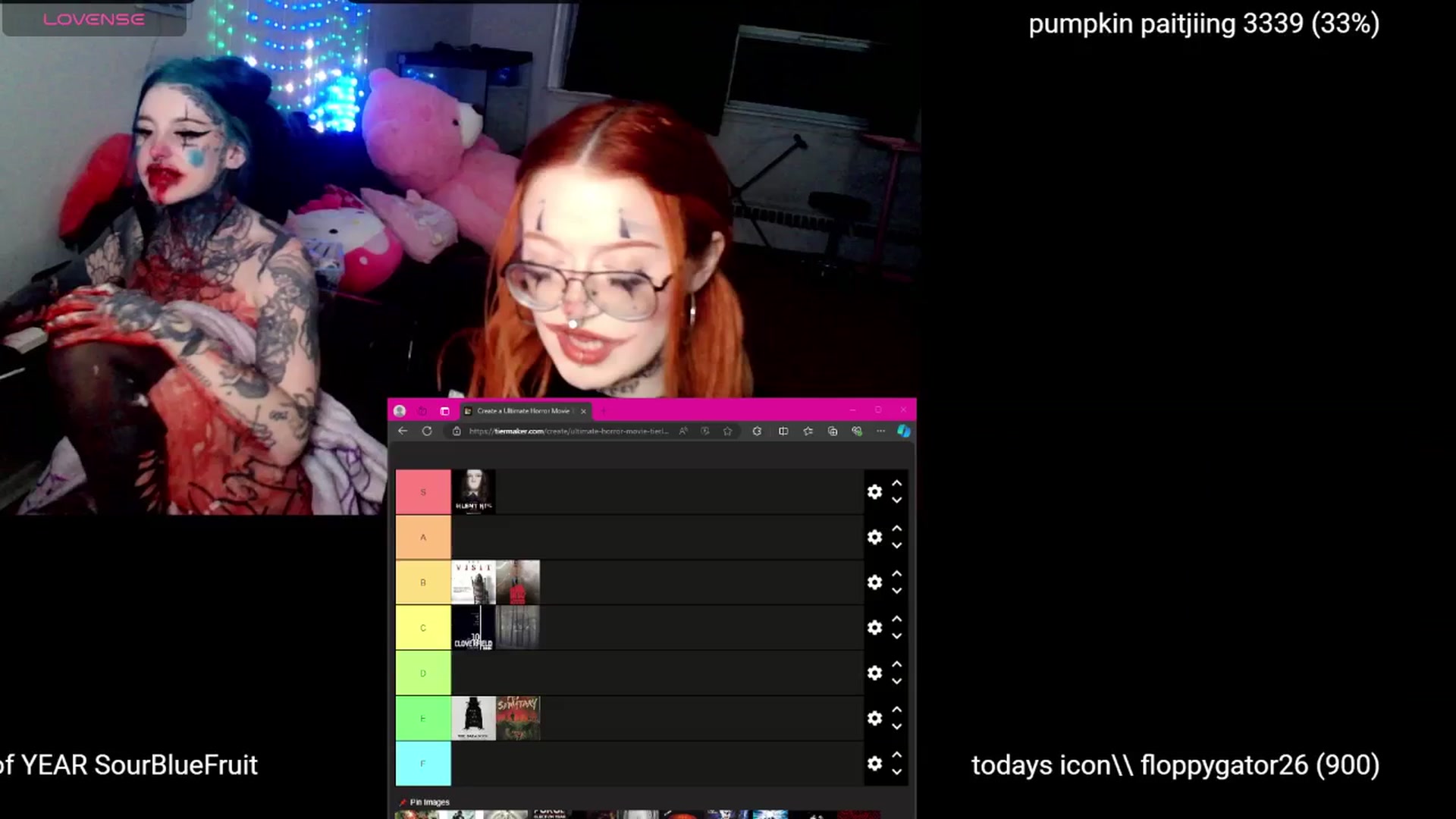This screenshot has width=1456, height=819.
Task: Open settings gear for the B tier row
Action: (874, 582)
